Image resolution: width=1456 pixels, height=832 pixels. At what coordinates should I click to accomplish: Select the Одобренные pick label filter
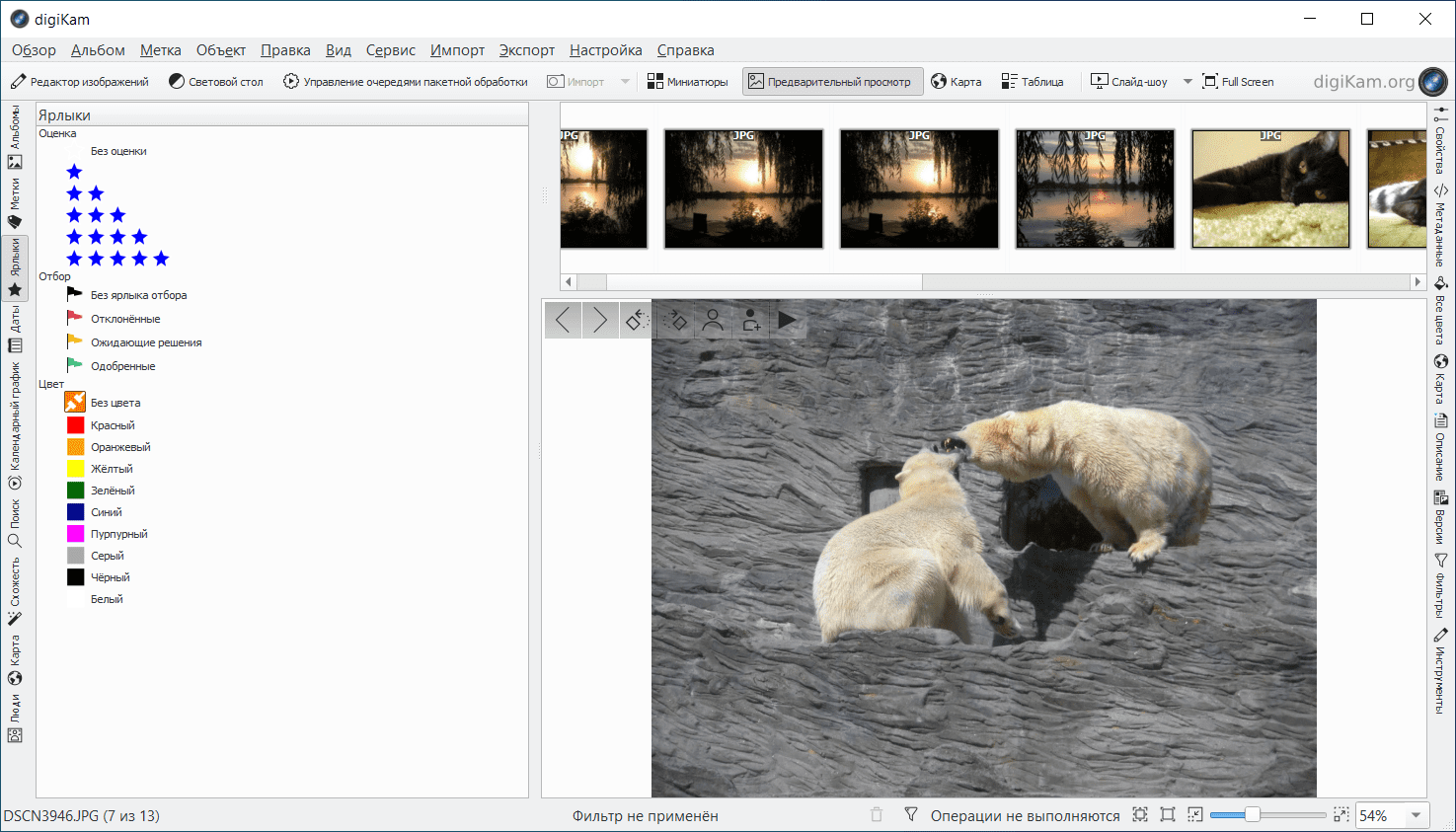point(122,366)
